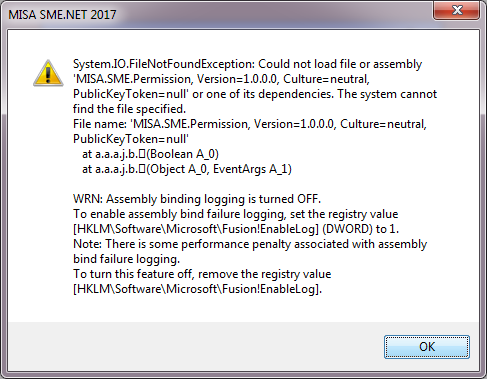Click the final "[HKLM\Software\Microsoft\Fusion!EnableLog]." line

pyautogui.click(x=197, y=289)
